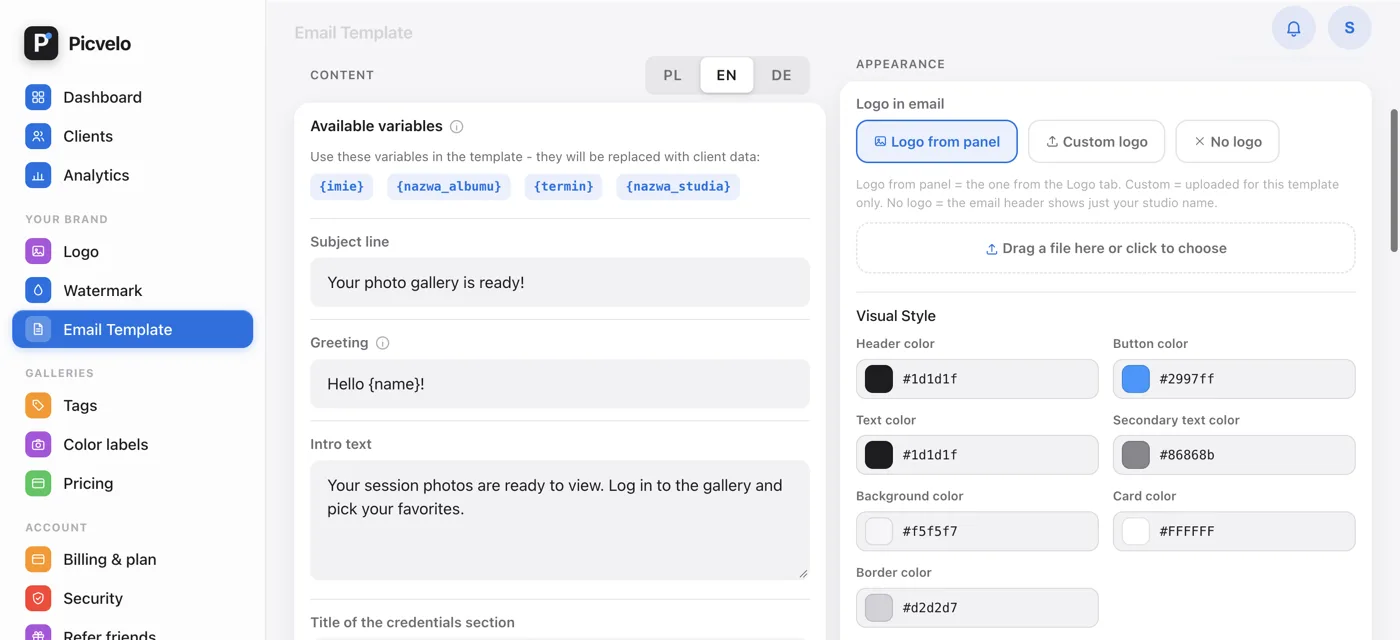Click the Analytics bar chart icon
1400x640 pixels.
(38, 175)
